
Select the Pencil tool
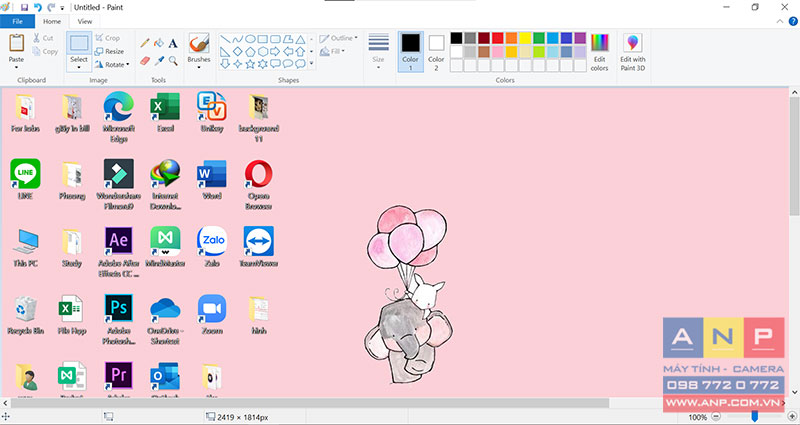[145, 43]
